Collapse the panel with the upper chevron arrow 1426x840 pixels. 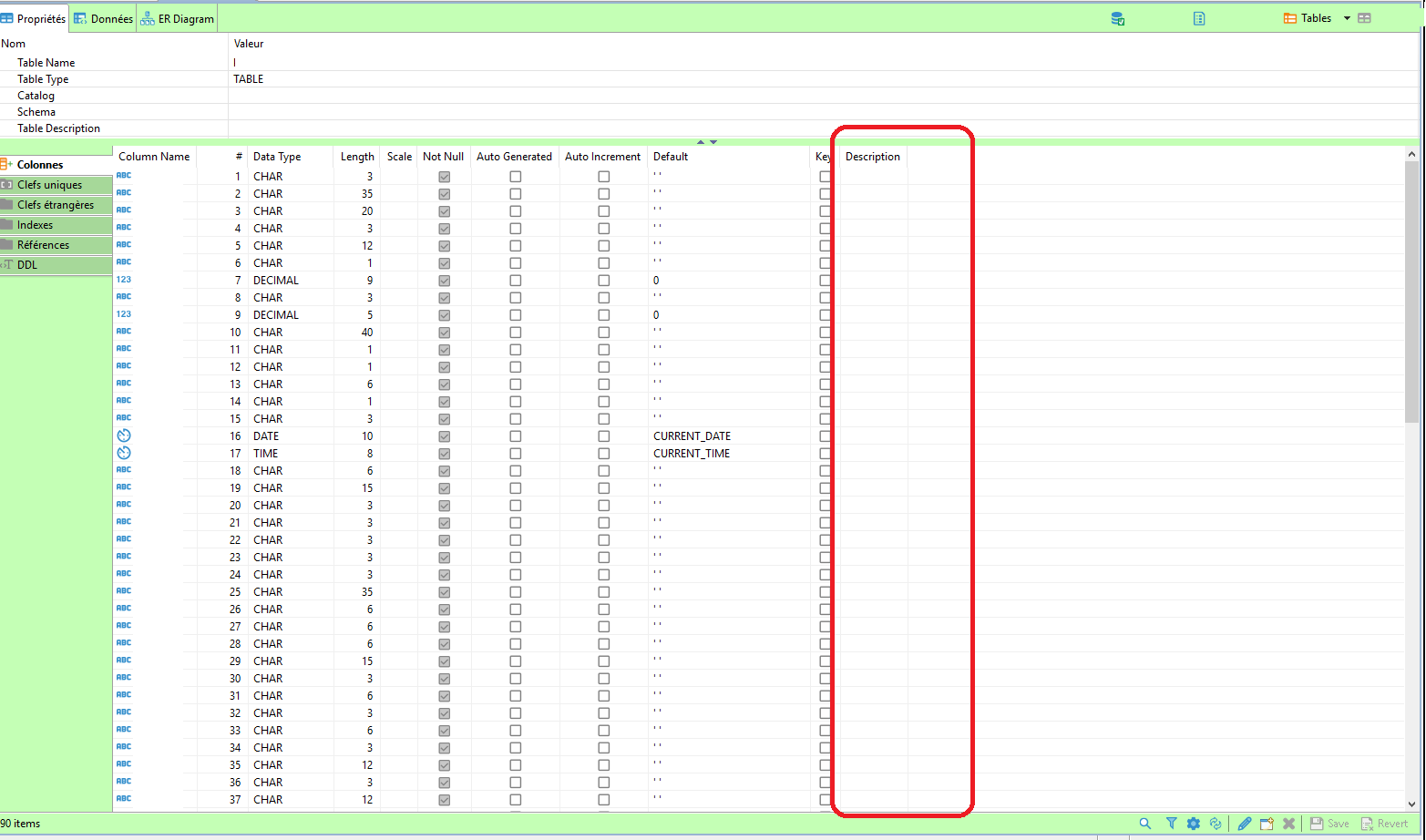[x=700, y=141]
